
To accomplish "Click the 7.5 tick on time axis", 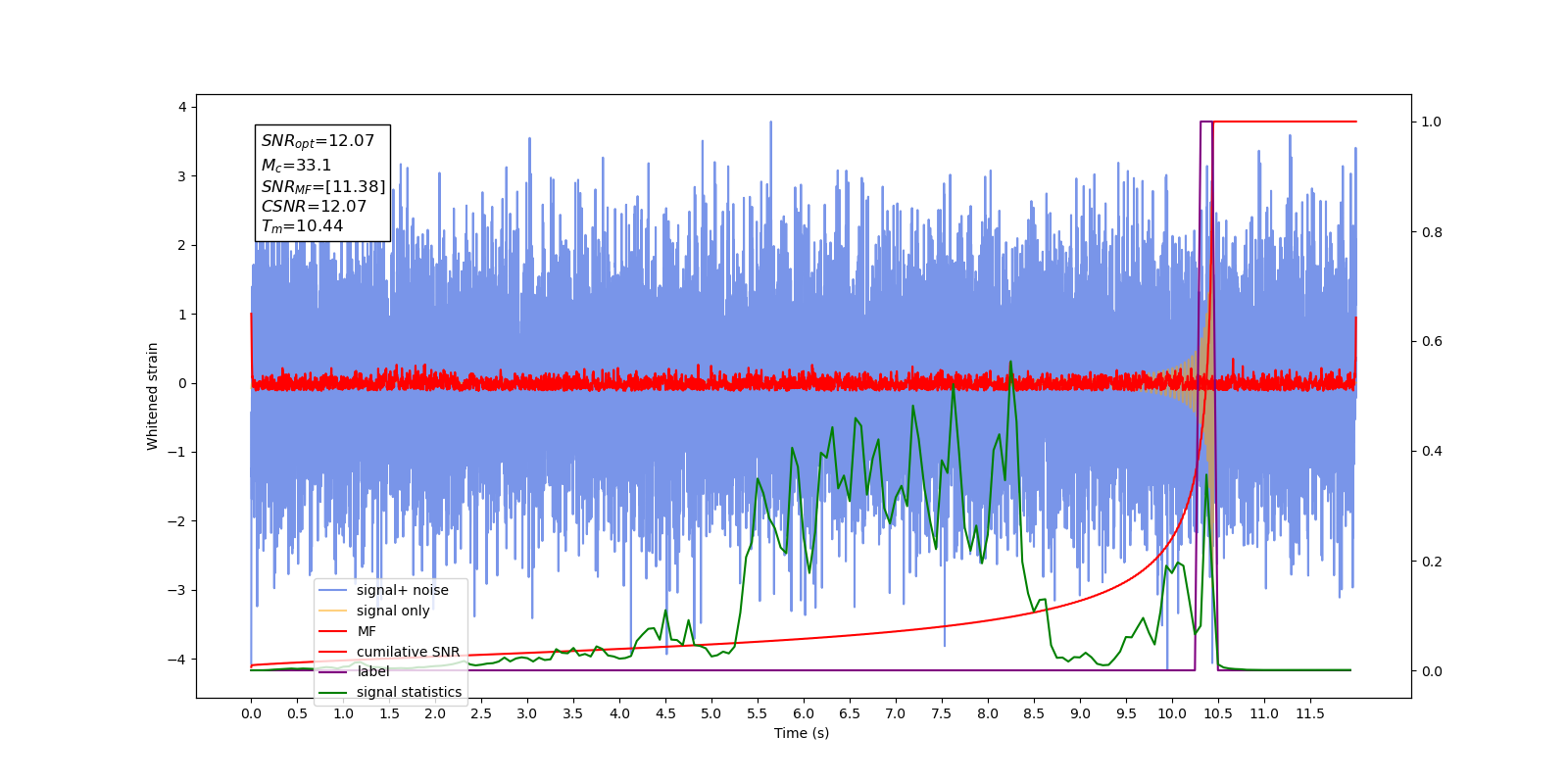I will pos(942,713).
